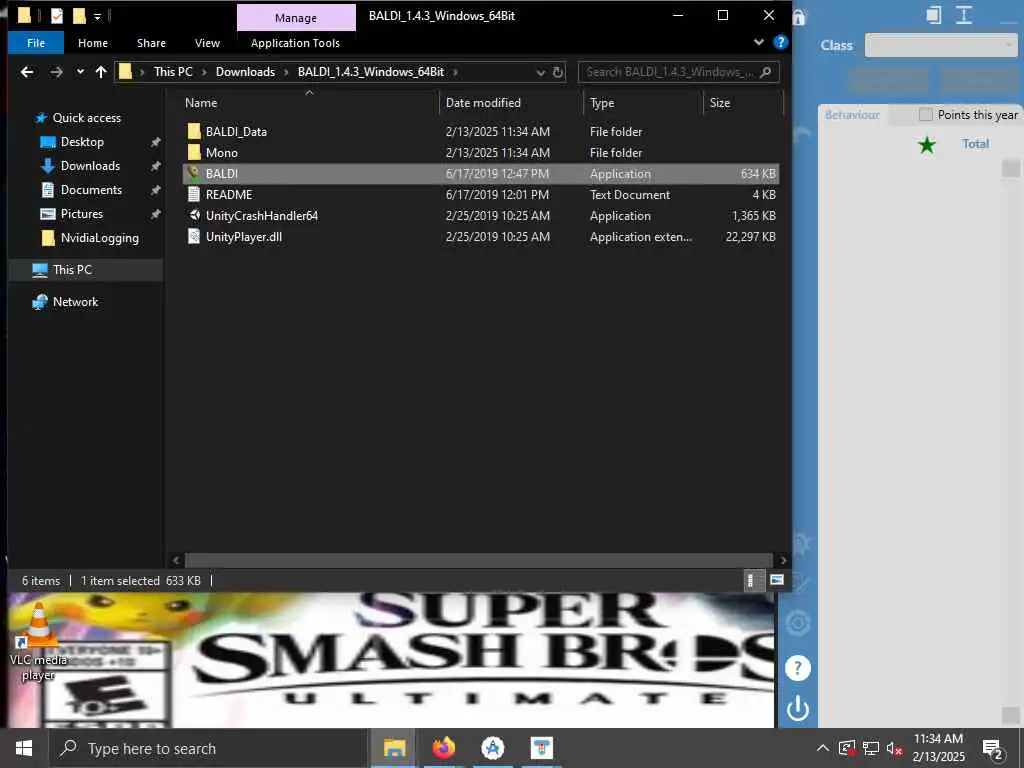The image size is (1024, 768).
Task: Click BALDI_1.4.3_Windows_64Bit breadcrumb in address bar
Action: (x=371, y=72)
